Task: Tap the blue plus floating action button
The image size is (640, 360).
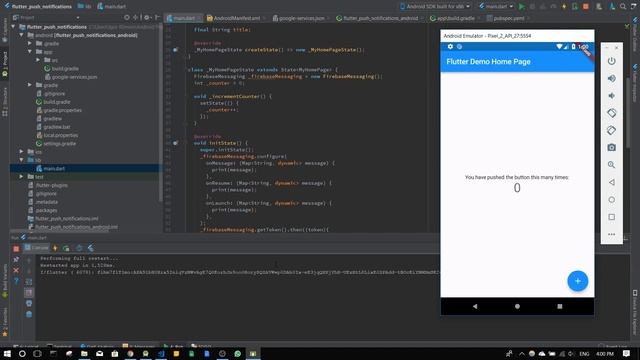Action: (577, 281)
